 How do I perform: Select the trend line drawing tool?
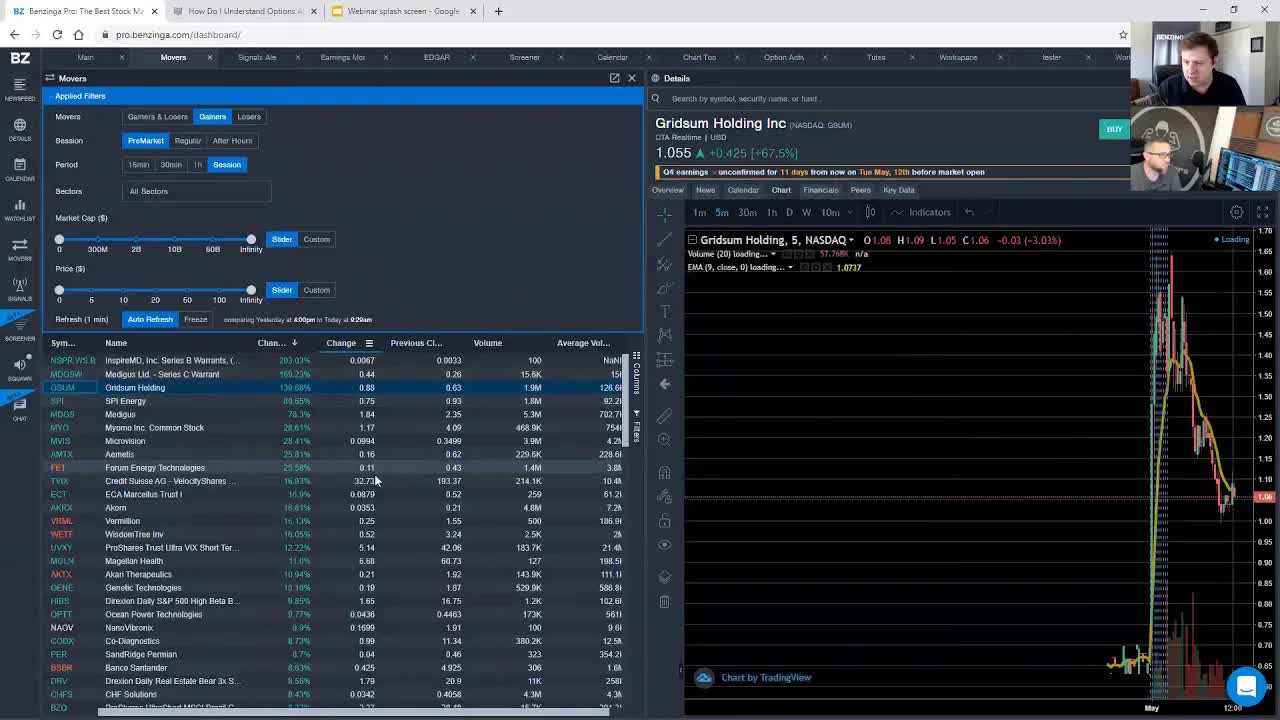click(x=664, y=240)
